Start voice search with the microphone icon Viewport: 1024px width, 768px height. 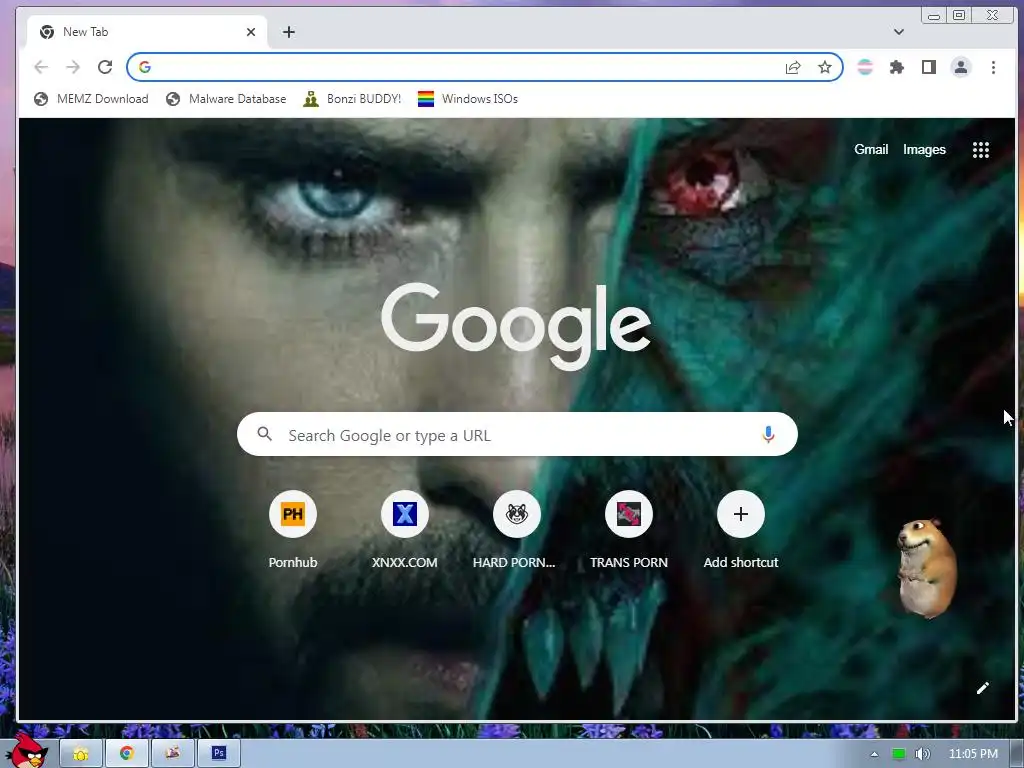[768, 434]
